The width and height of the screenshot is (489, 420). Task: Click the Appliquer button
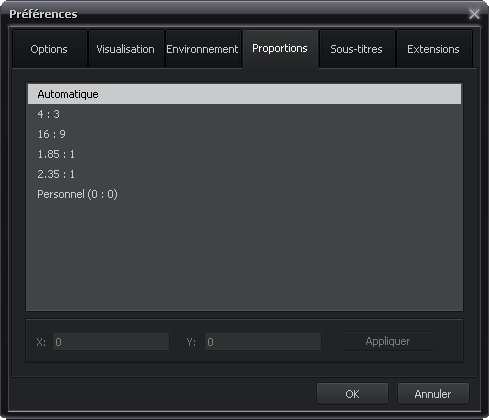[388, 341]
